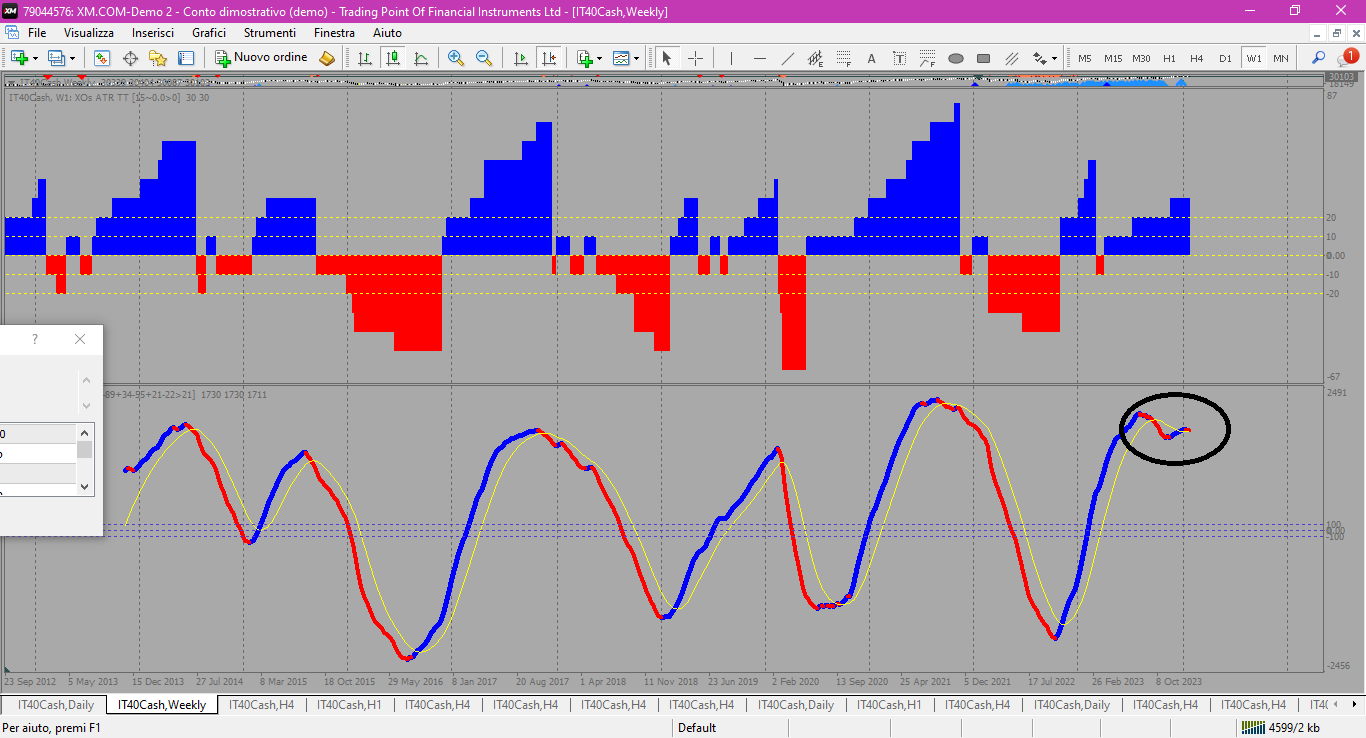Open the File menu
This screenshot has width=1366, height=738.
[37, 33]
